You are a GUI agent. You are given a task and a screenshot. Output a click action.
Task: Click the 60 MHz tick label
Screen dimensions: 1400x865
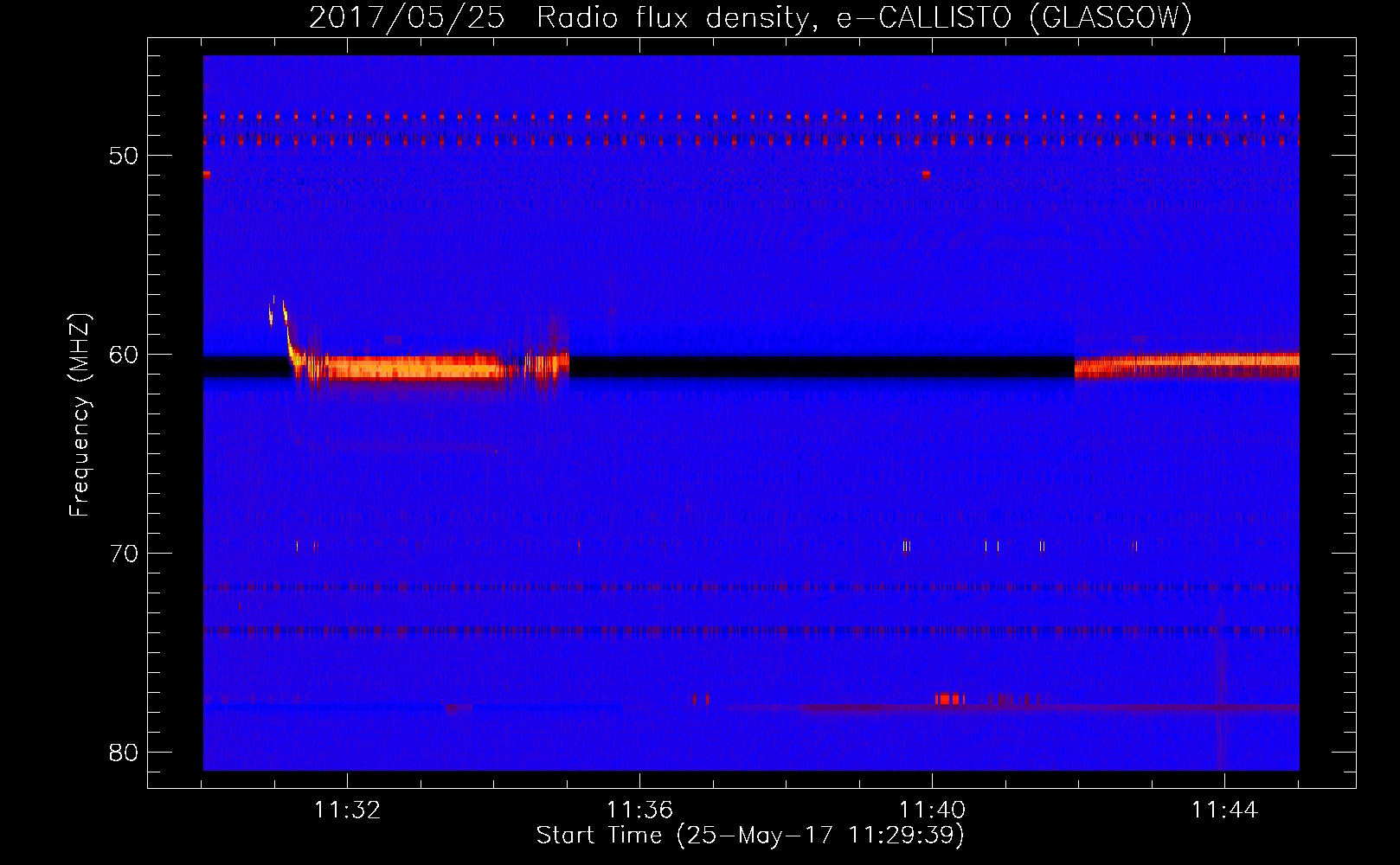[x=124, y=355]
